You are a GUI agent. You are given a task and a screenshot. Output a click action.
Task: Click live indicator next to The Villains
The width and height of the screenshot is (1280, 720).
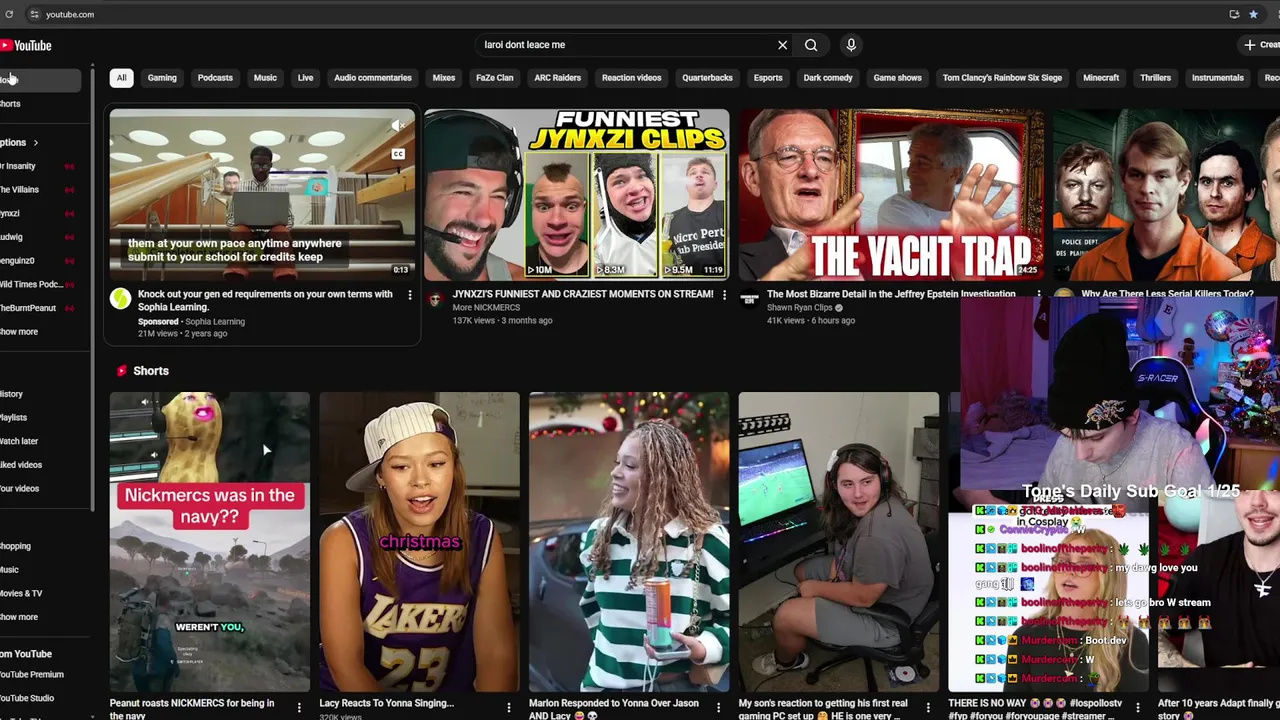(69, 190)
